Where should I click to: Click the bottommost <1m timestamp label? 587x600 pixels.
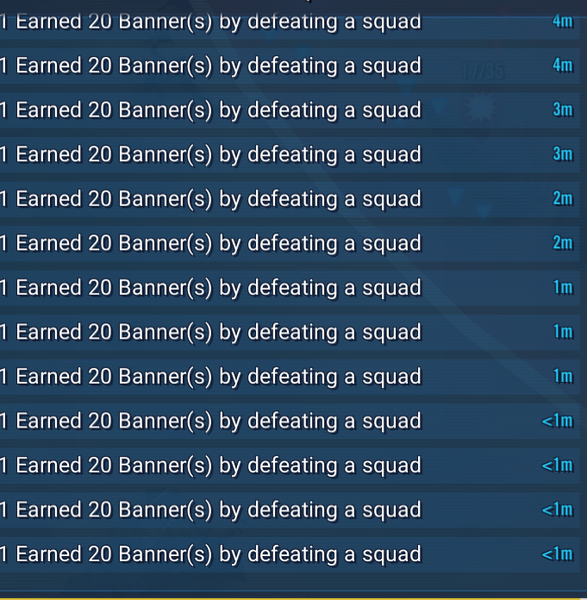point(557,554)
